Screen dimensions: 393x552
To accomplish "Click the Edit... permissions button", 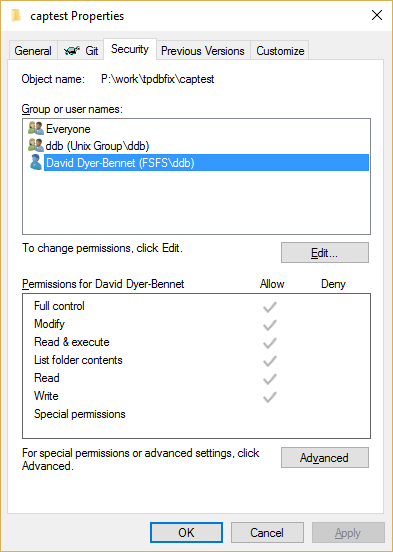I will tap(325, 252).
